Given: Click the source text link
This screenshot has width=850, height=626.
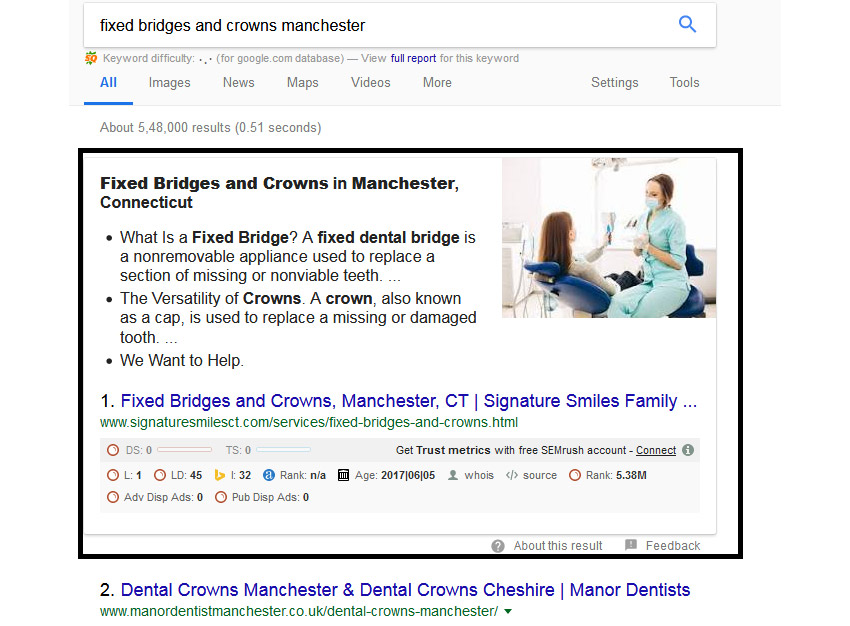Looking at the screenshot, I should click(539, 475).
